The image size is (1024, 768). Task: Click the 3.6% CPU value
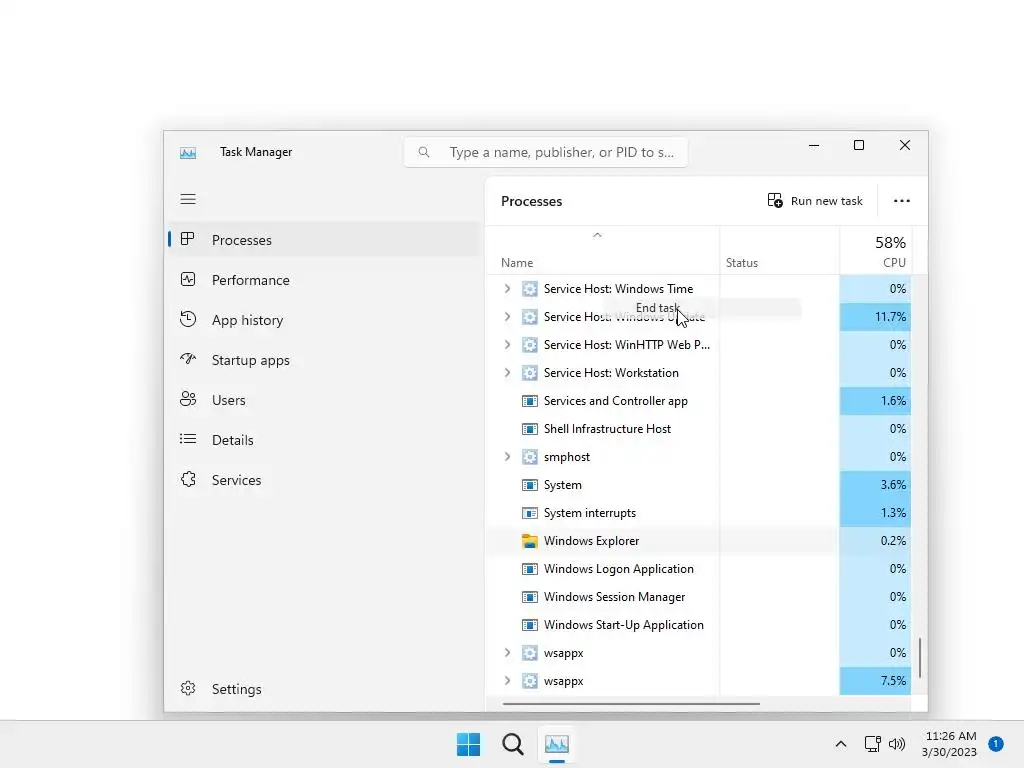pyautogui.click(x=893, y=485)
